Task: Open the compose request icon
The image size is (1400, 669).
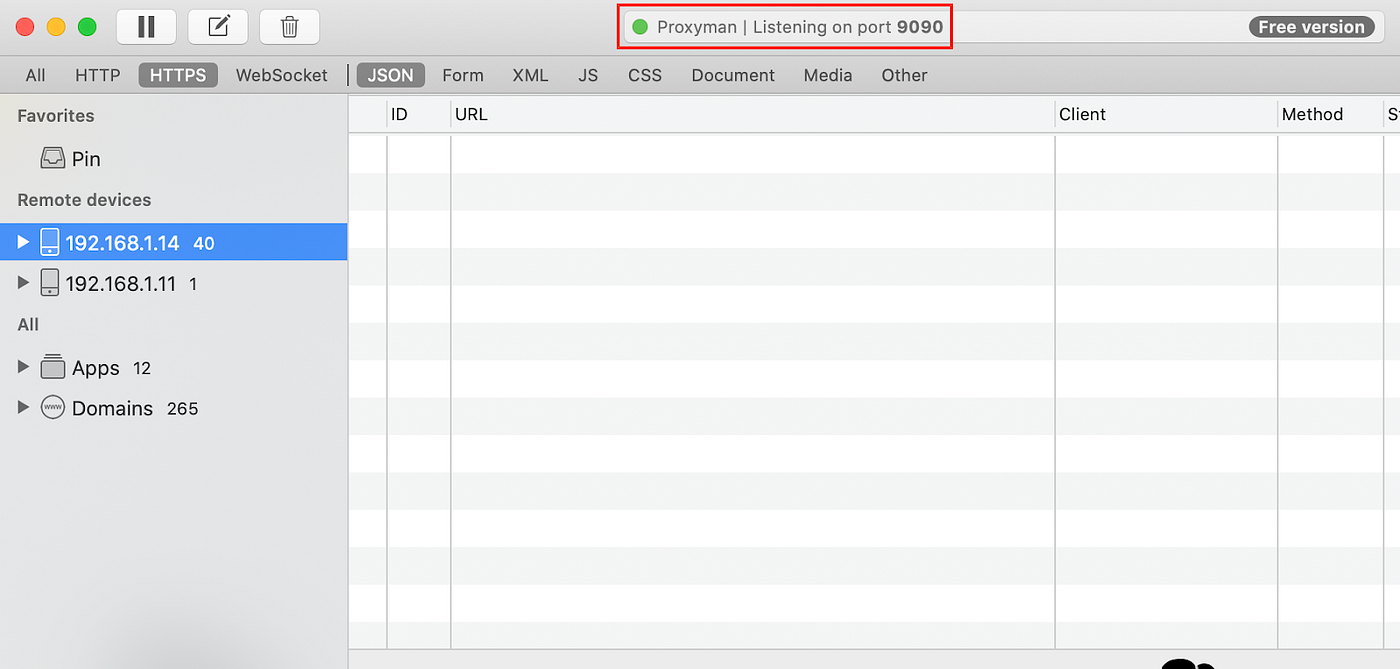Action: point(218,27)
